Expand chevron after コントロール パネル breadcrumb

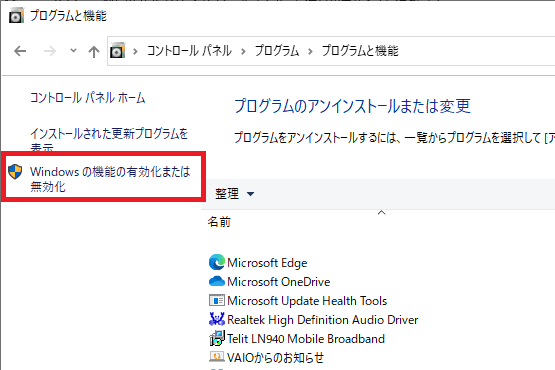point(243,51)
